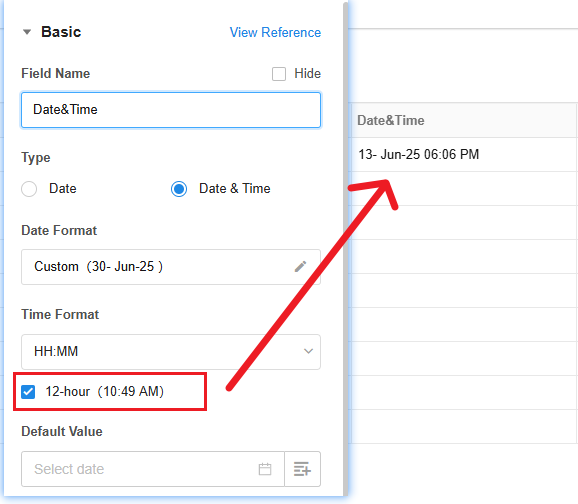
Task: Tick the Hide checkbox
Action: pyautogui.click(x=279, y=74)
